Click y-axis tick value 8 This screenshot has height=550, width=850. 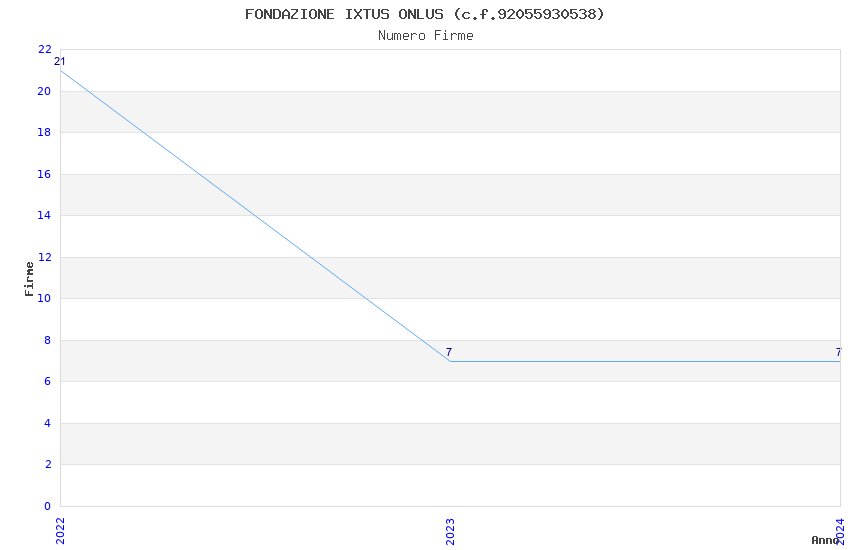[48, 340]
